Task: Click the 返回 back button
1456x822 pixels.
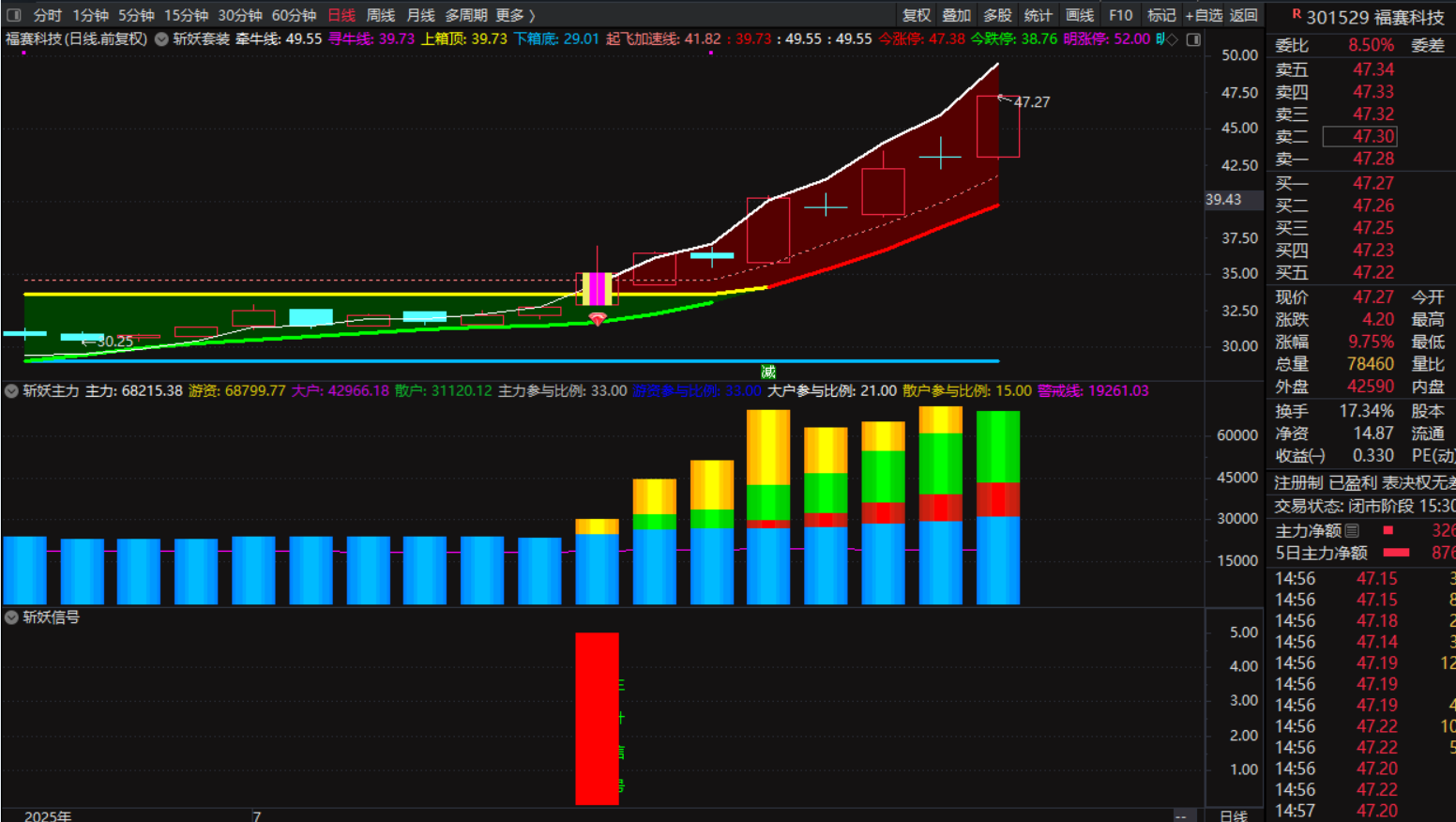Action: tap(1243, 15)
